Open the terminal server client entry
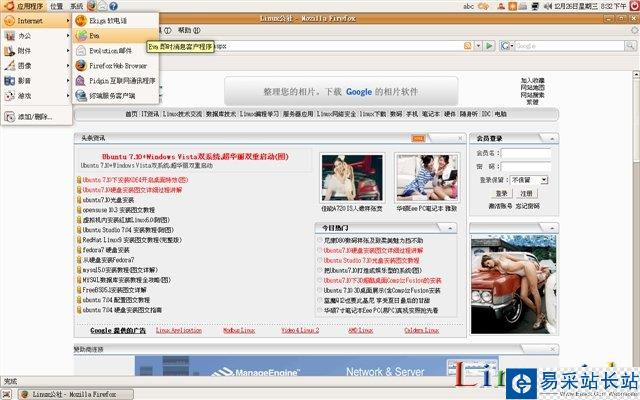This screenshot has width=640, height=400. point(115,96)
